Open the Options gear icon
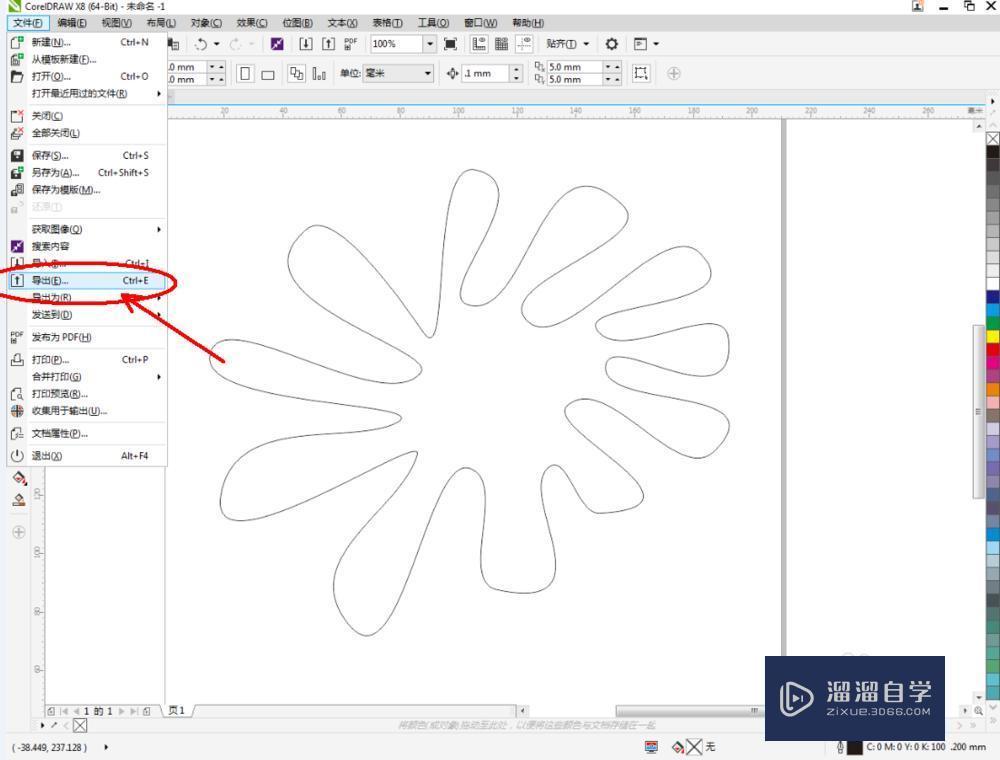This screenshot has height=760, width=1000. [611, 44]
